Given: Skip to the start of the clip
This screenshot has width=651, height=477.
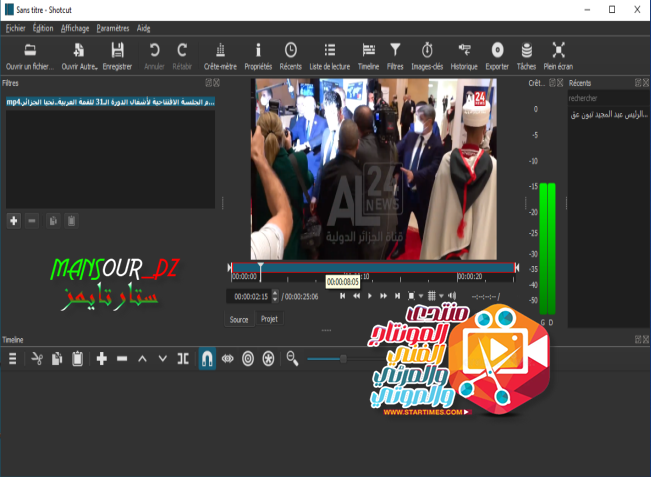Looking at the screenshot, I should [343, 296].
